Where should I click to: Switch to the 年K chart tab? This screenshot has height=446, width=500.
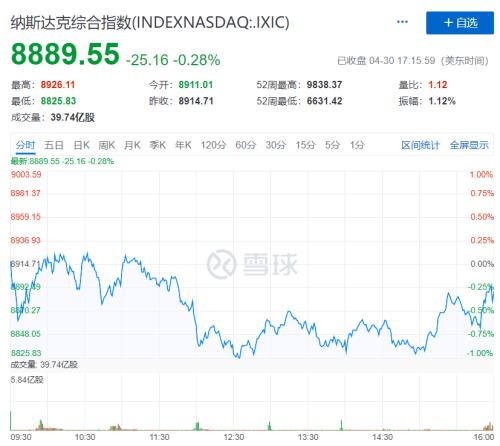(x=183, y=145)
